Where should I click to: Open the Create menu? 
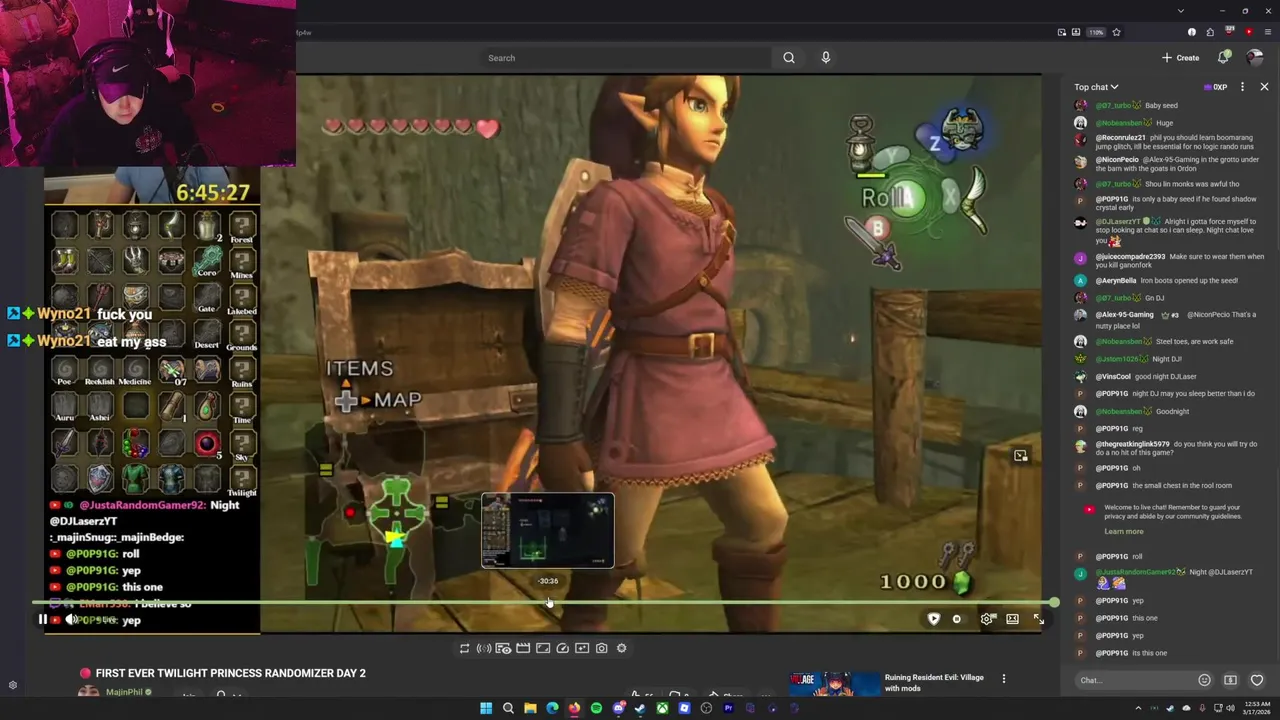coord(1181,58)
